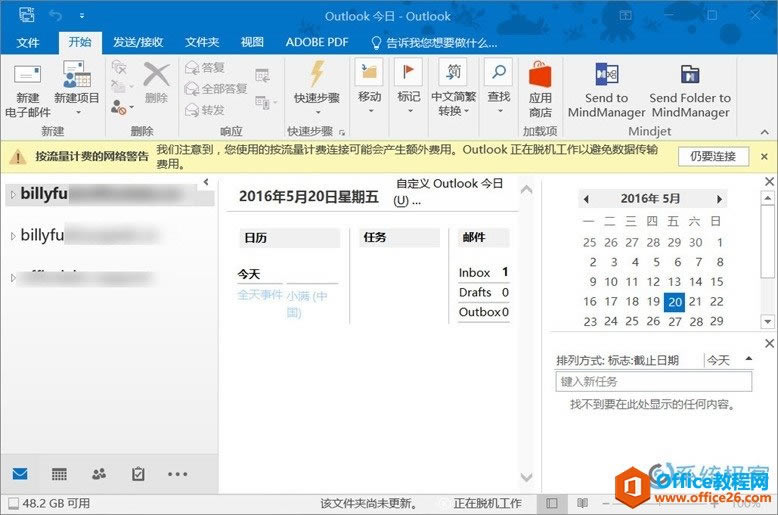Switch to Calendar view icon
Viewport: 778px width, 515px height.
pos(59,474)
